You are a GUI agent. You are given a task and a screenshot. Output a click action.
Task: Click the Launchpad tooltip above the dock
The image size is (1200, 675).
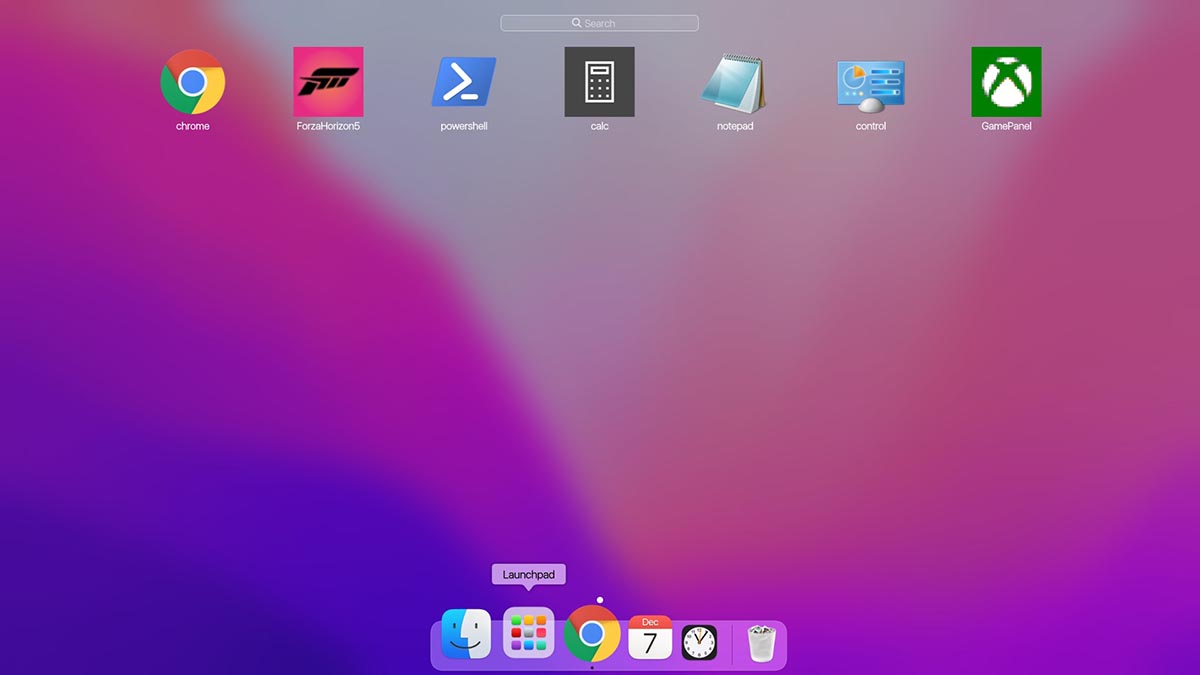click(528, 575)
